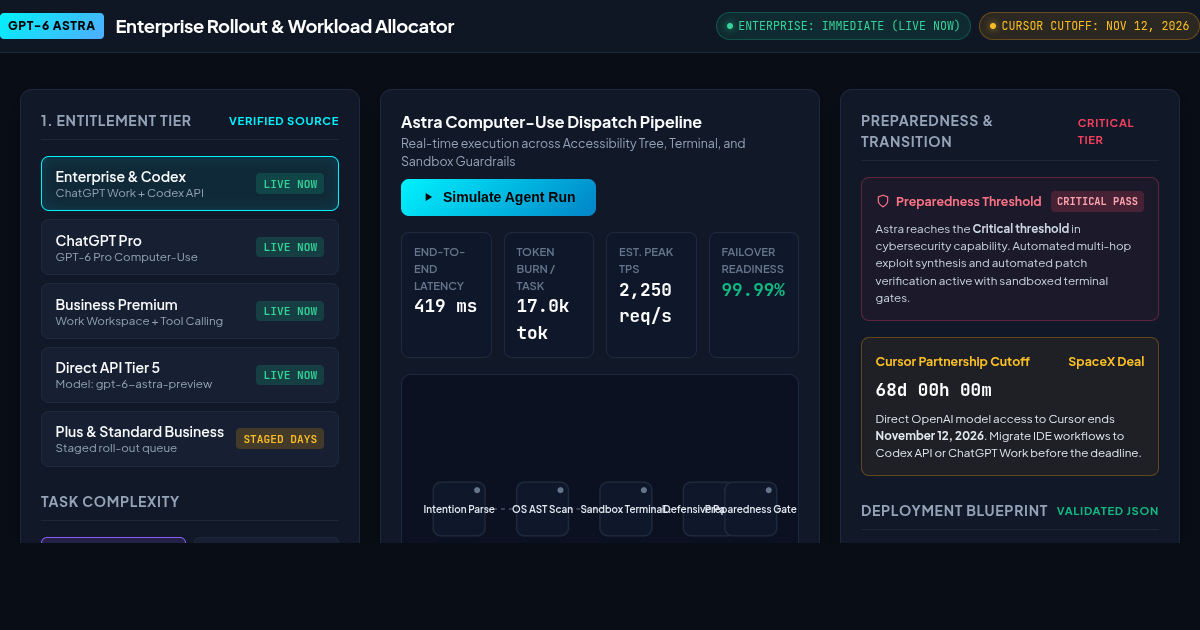Click the Preparedness Threshold card title
The width and height of the screenshot is (1200, 630).
click(x=968, y=201)
